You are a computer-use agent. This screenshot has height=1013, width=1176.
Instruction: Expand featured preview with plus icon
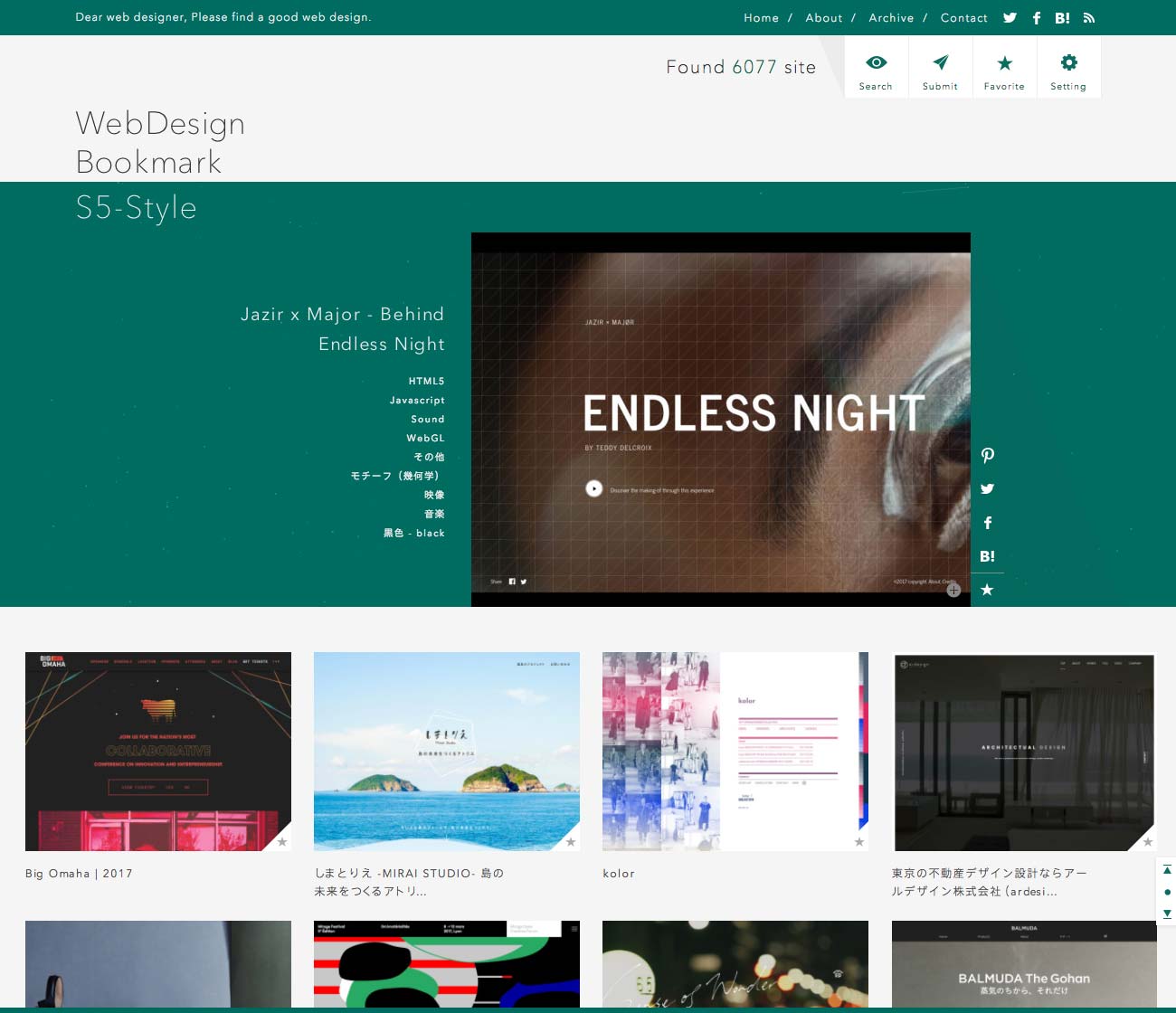[x=953, y=590]
